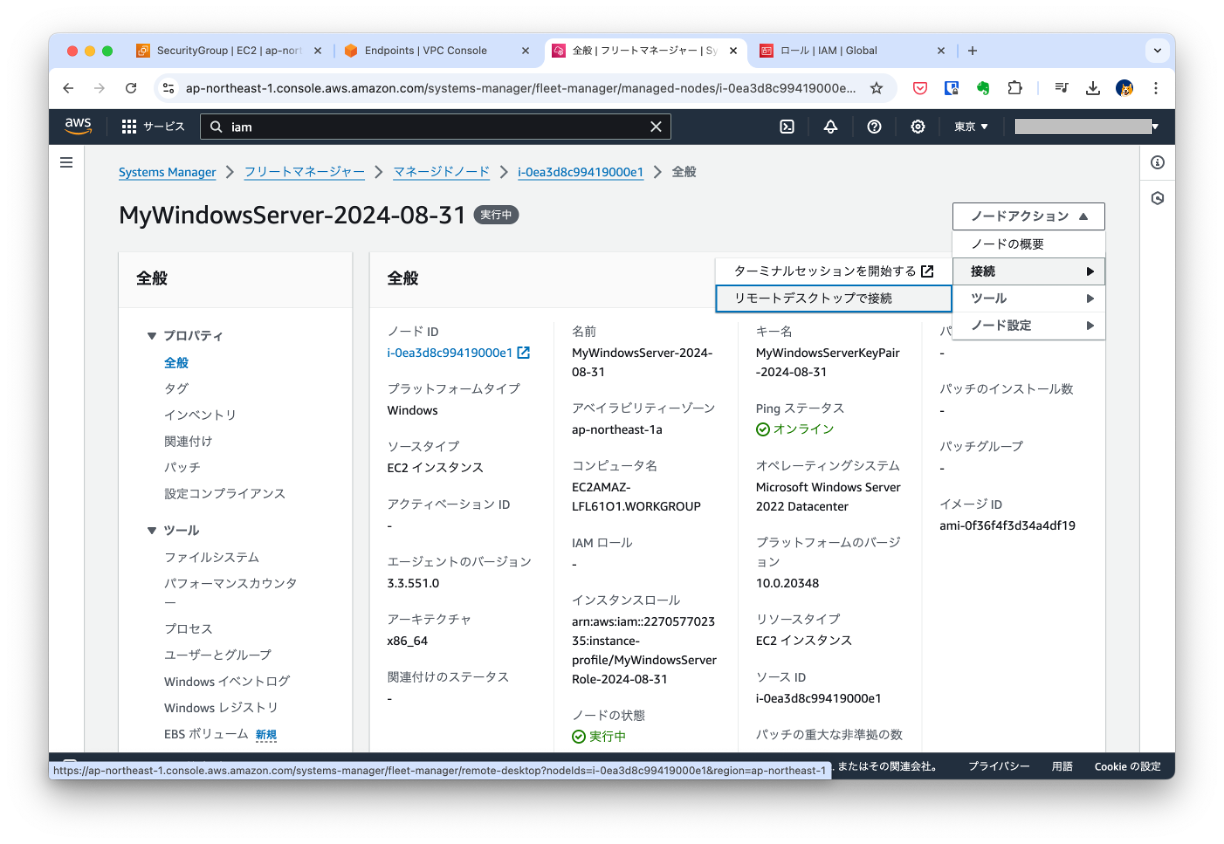Open the browser extensions puzzle icon
The image size is (1224, 844).
(x=1015, y=88)
